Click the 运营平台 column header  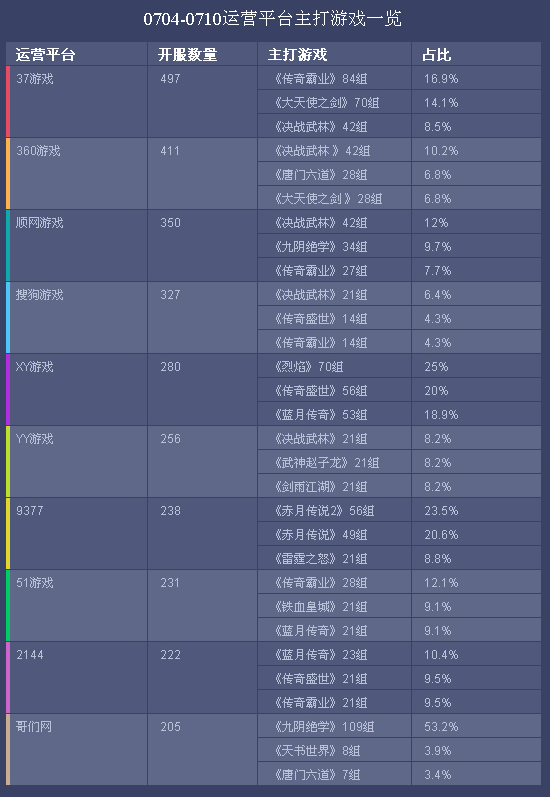point(77,54)
